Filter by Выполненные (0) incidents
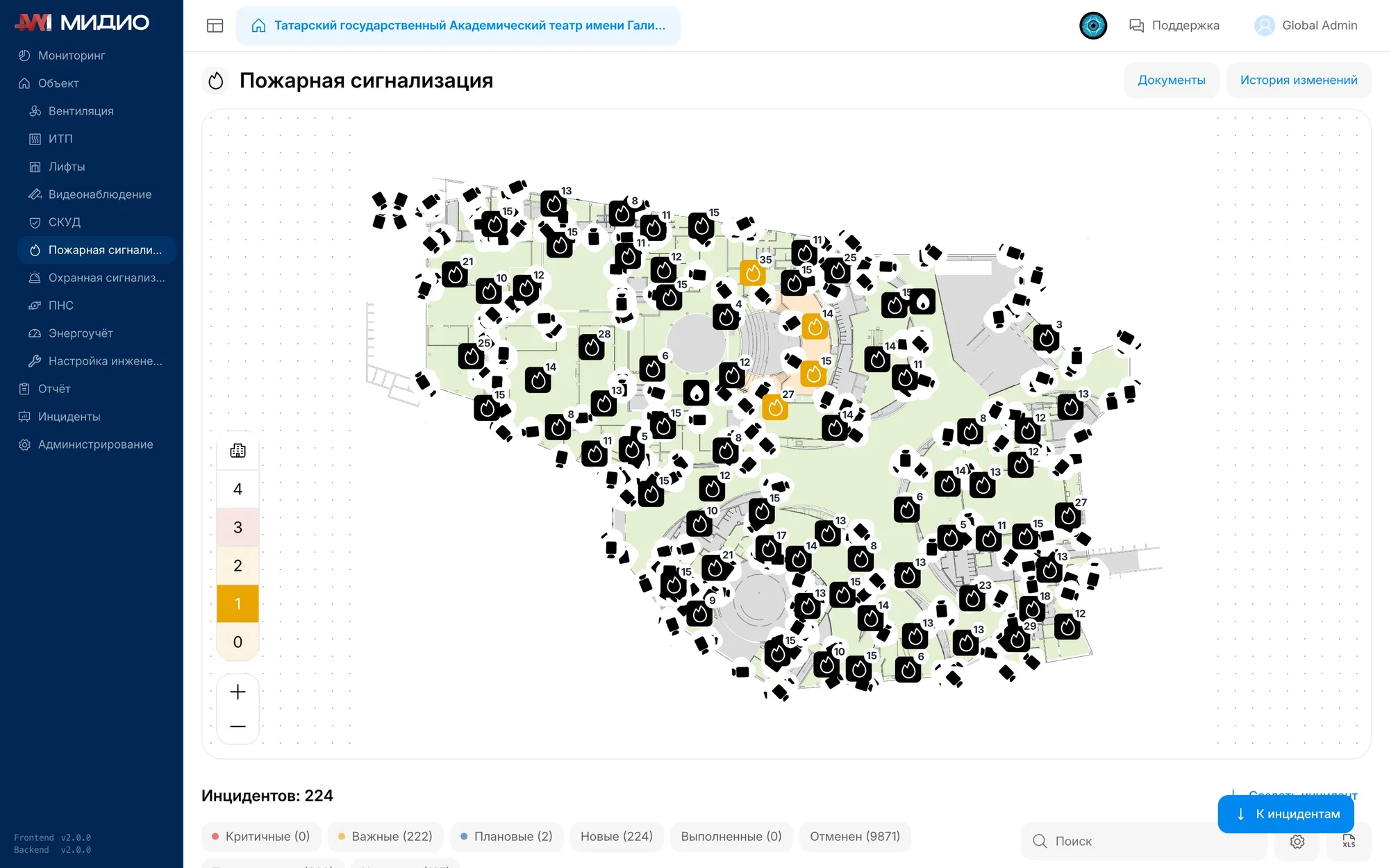The image size is (1389, 868). [731, 837]
